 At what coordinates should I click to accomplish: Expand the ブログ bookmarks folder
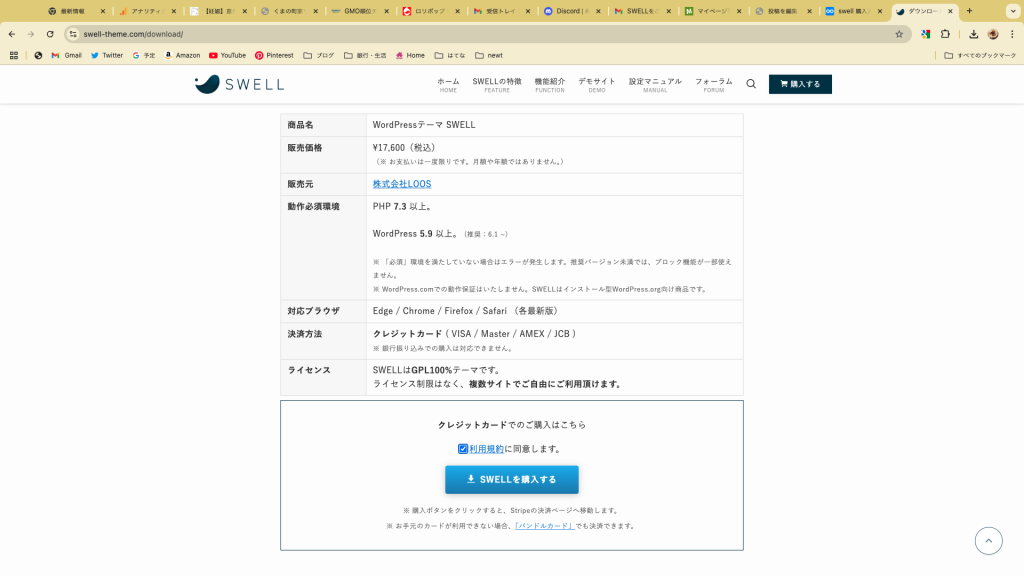318,55
